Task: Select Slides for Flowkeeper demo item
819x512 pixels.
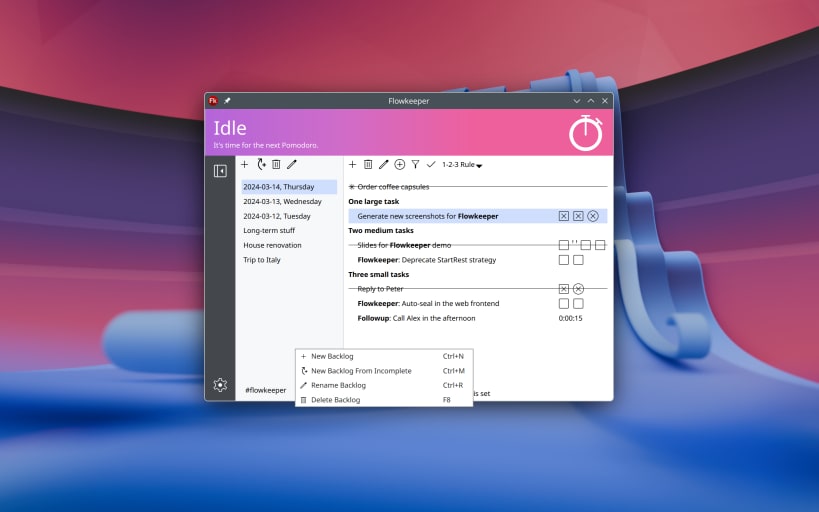Action: coord(477,245)
